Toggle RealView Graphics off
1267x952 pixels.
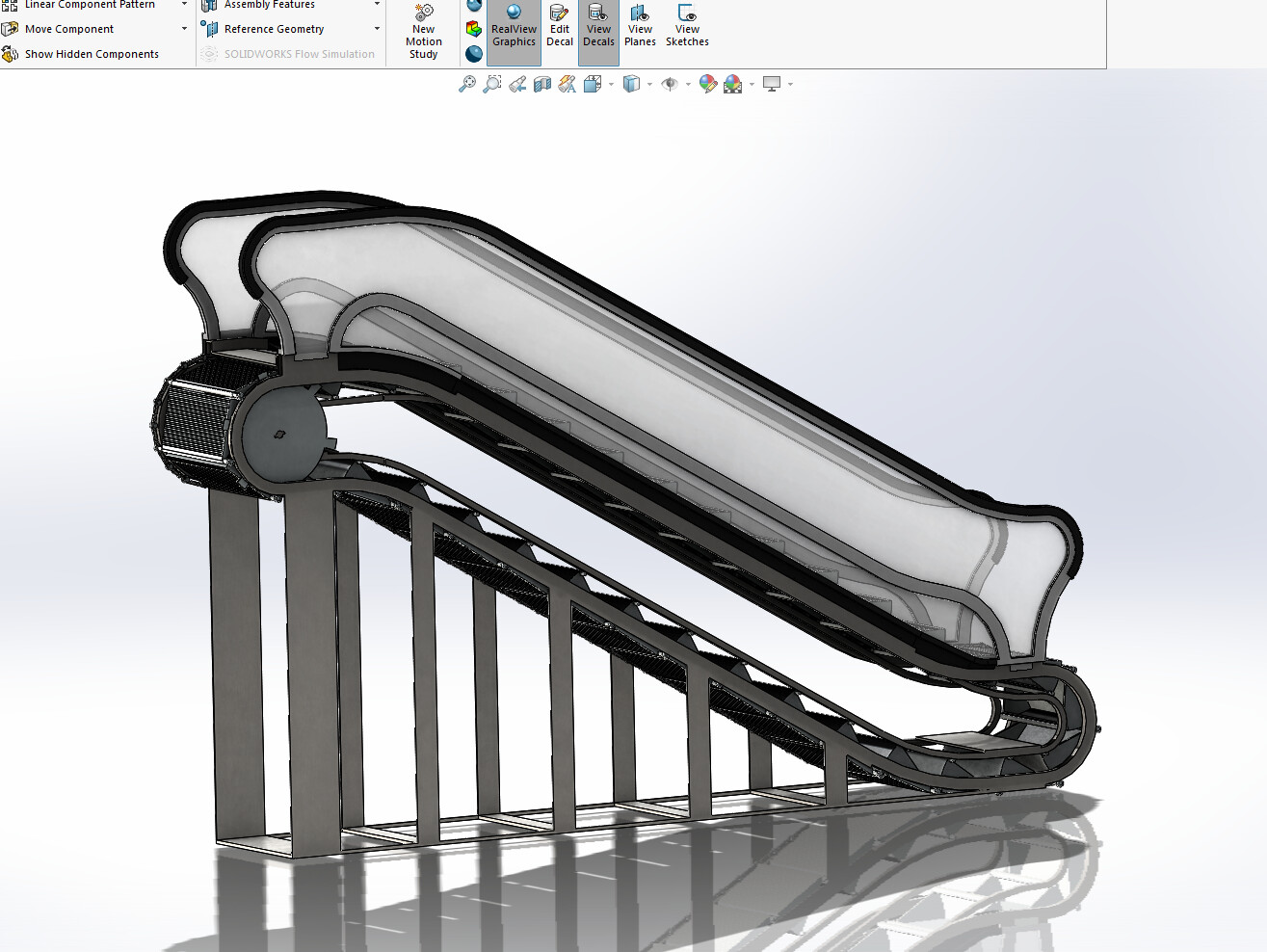(x=514, y=28)
